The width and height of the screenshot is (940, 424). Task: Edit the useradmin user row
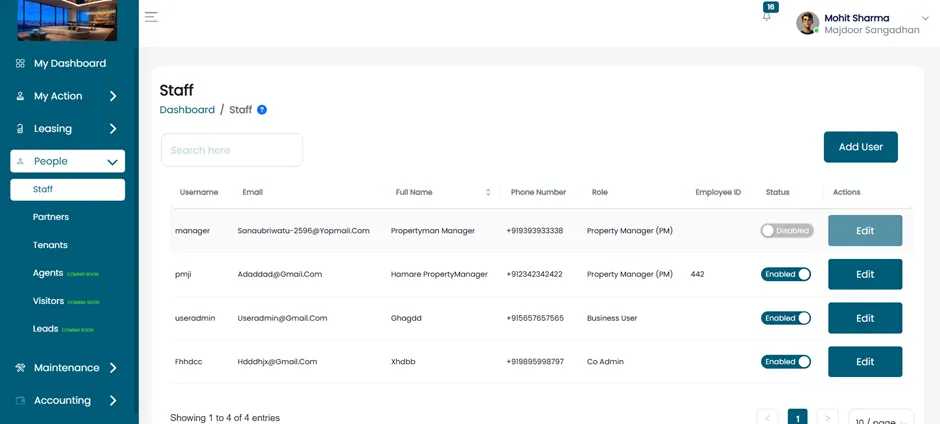[865, 318]
